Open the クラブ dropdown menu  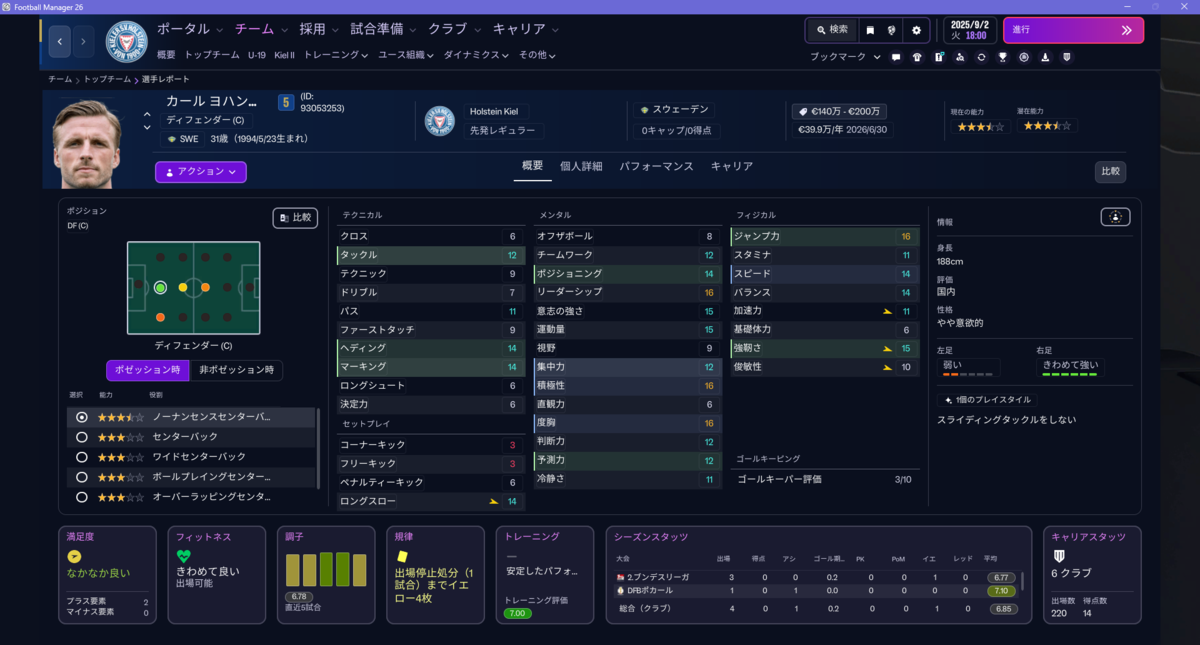pos(454,29)
